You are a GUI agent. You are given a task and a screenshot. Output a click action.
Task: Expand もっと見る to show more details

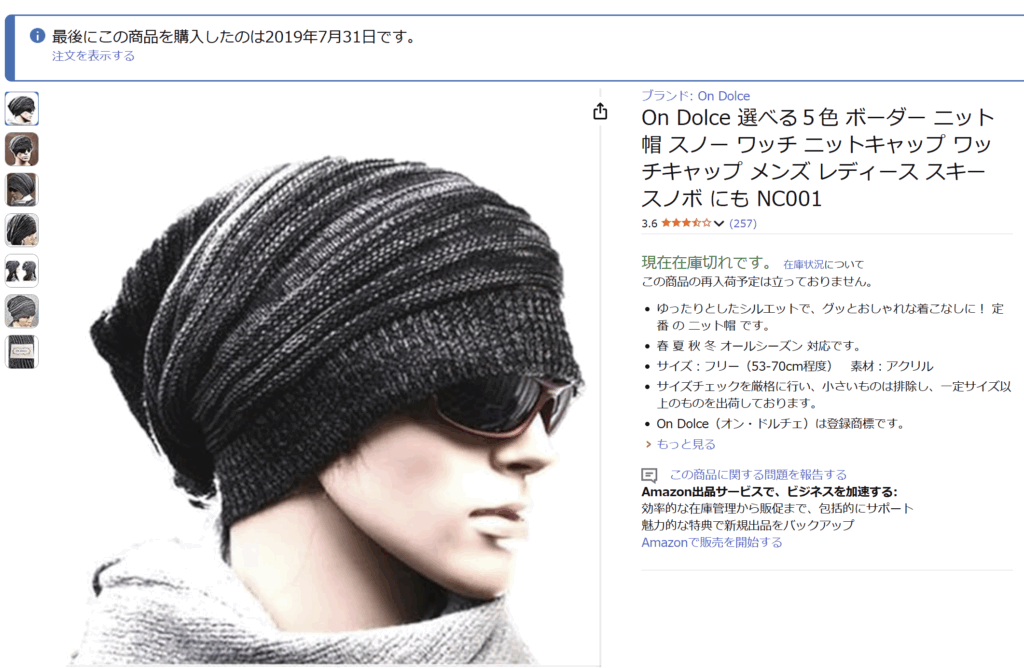point(686,444)
